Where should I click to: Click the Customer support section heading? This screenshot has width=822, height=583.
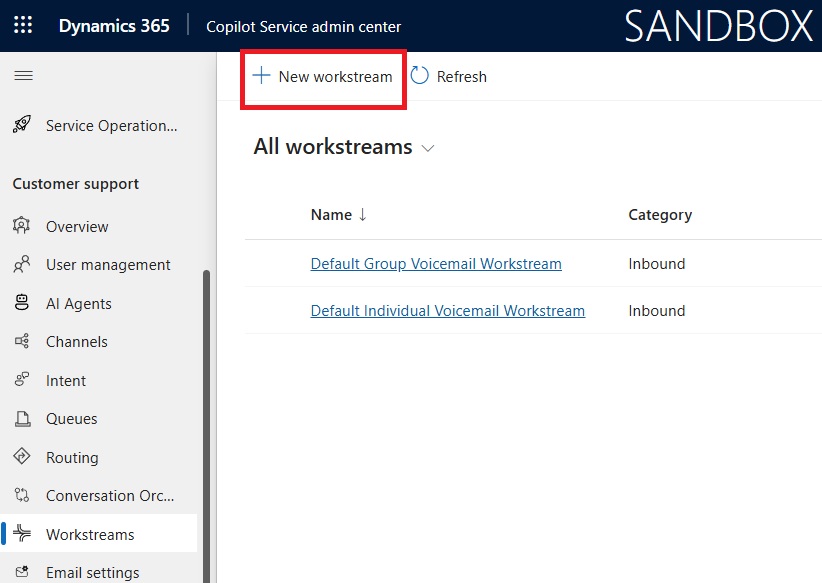point(75,184)
